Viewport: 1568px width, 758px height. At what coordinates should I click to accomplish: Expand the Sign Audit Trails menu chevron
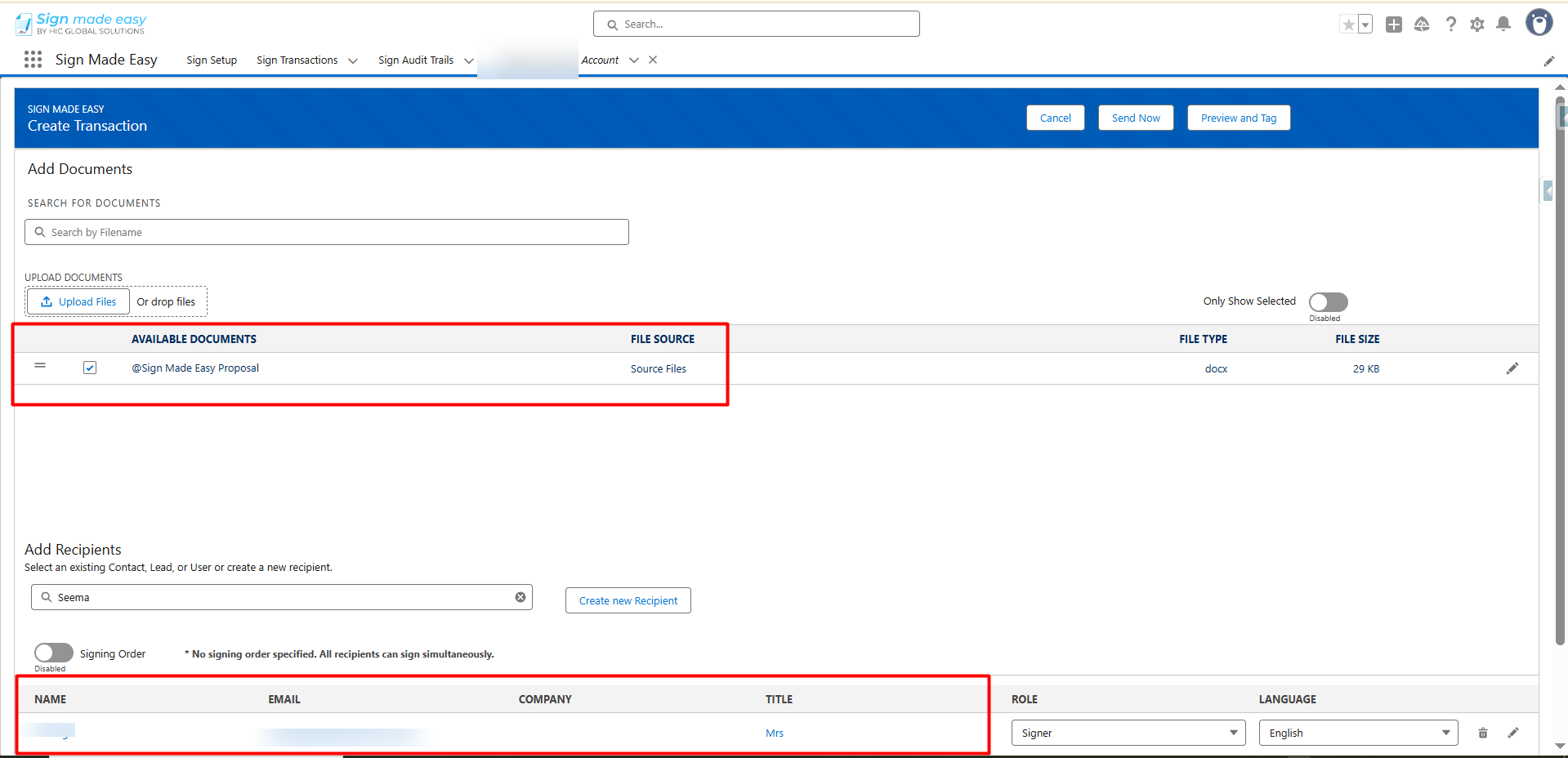(x=469, y=60)
